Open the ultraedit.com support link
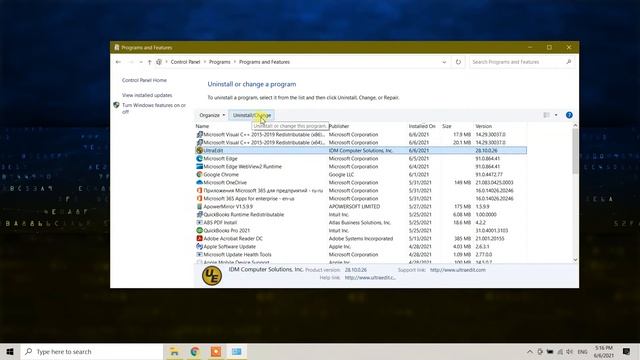The image size is (640, 360). [x=458, y=270]
